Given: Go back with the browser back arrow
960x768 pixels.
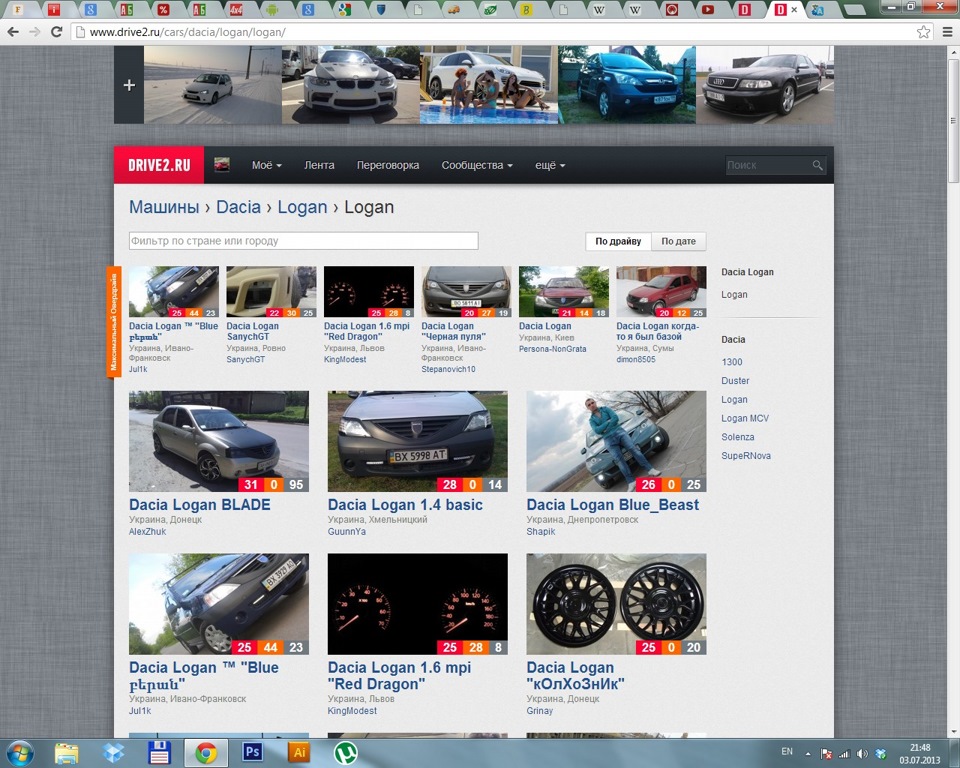Looking at the screenshot, I should 13,32.
